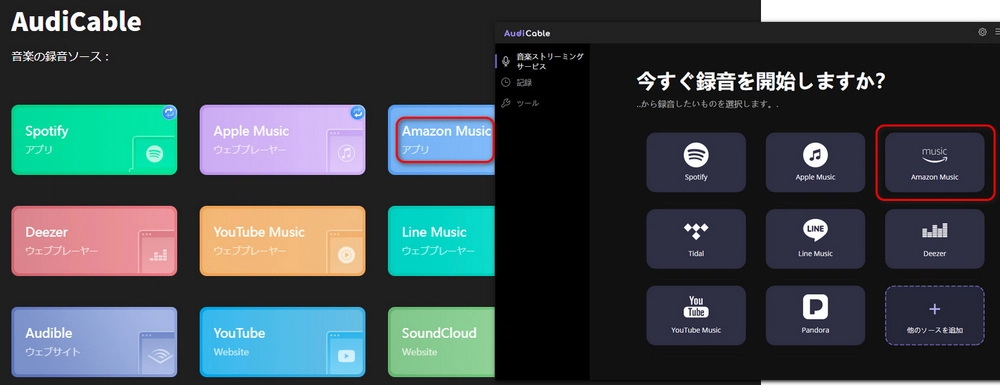Click the 今すぐ録音を開始しますか? heading
The image size is (1000, 385).
pyautogui.click(x=761, y=82)
